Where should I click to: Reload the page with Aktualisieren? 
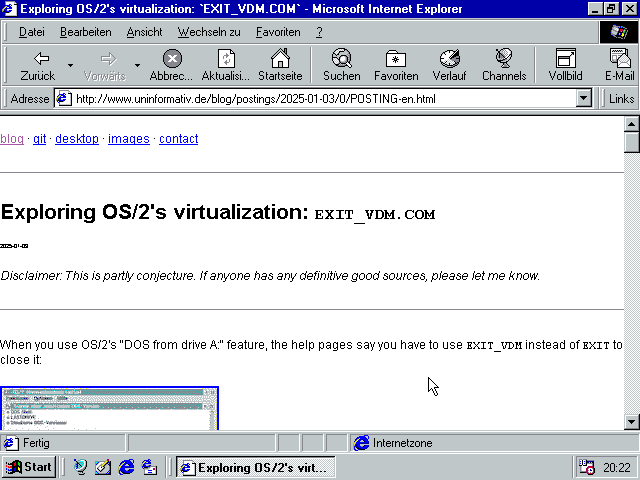pyautogui.click(x=226, y=65)
